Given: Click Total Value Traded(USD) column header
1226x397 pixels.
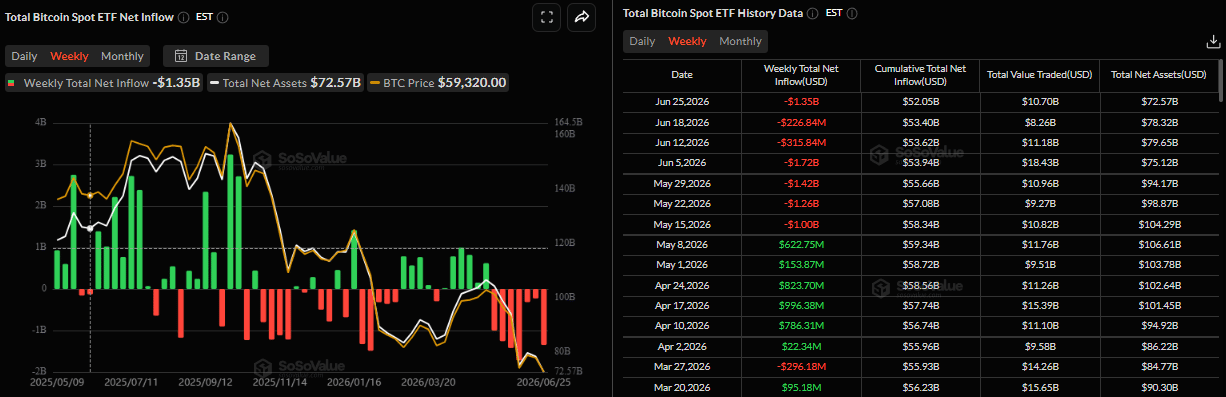Looking at the screenshot, I should point(1039,75).
